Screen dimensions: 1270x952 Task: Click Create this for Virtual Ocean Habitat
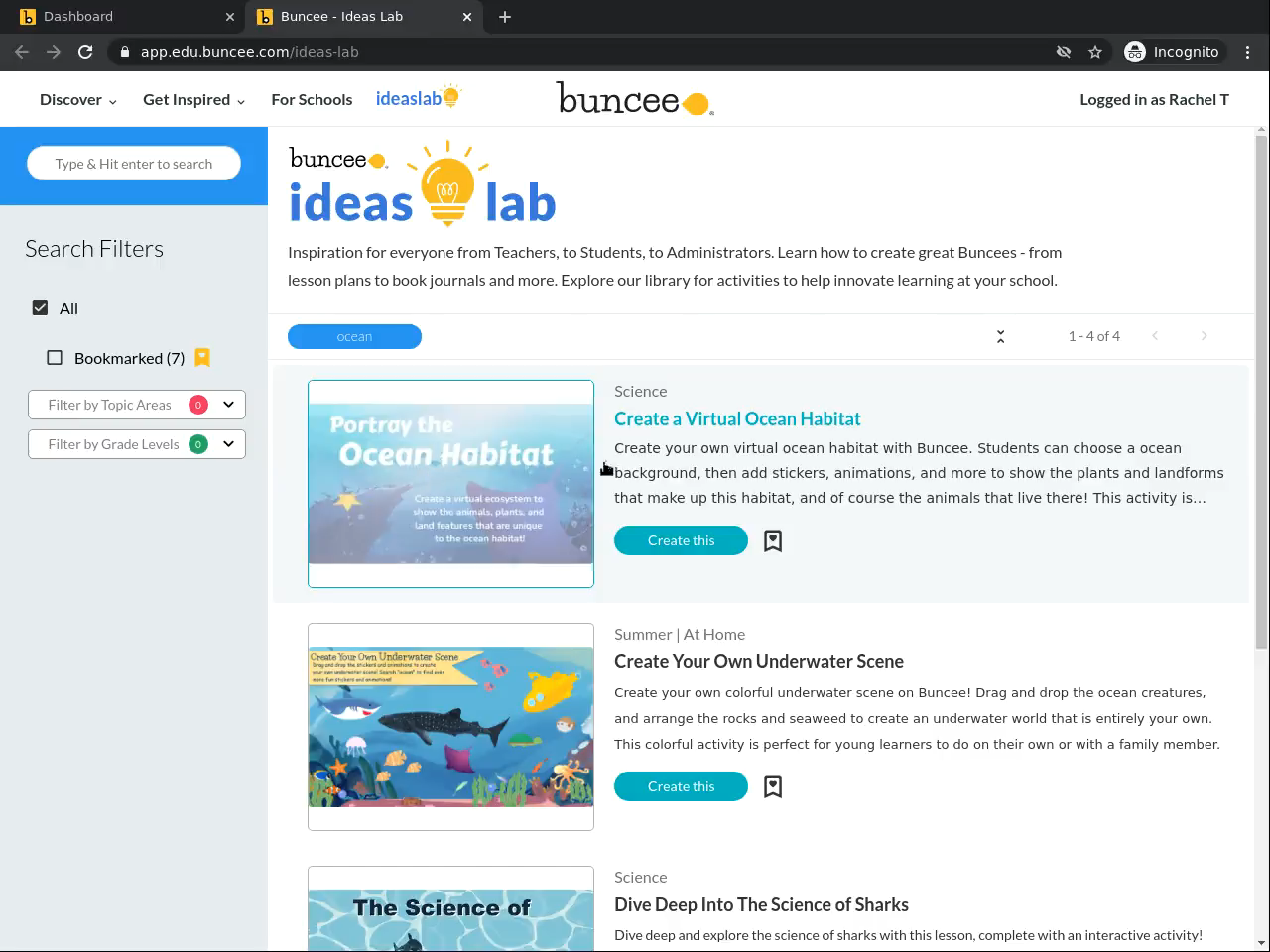681,540
